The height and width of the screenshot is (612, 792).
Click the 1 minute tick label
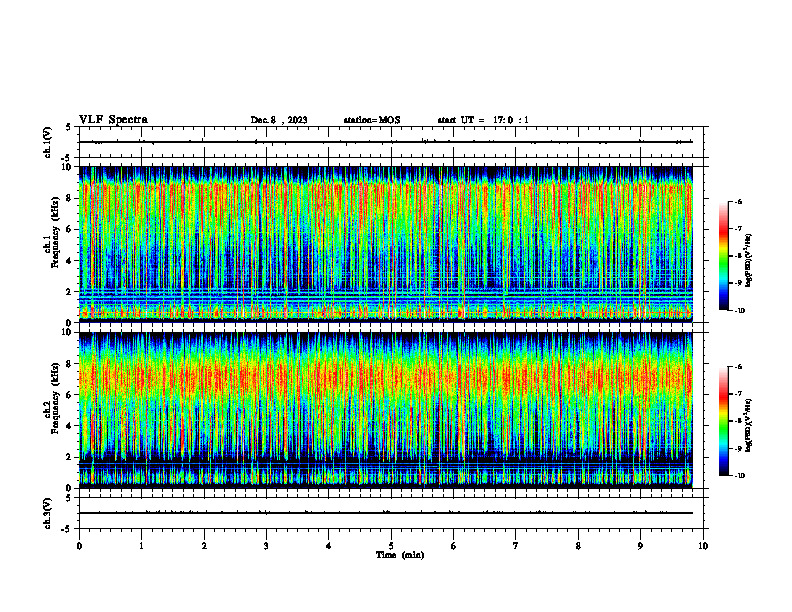141,546
